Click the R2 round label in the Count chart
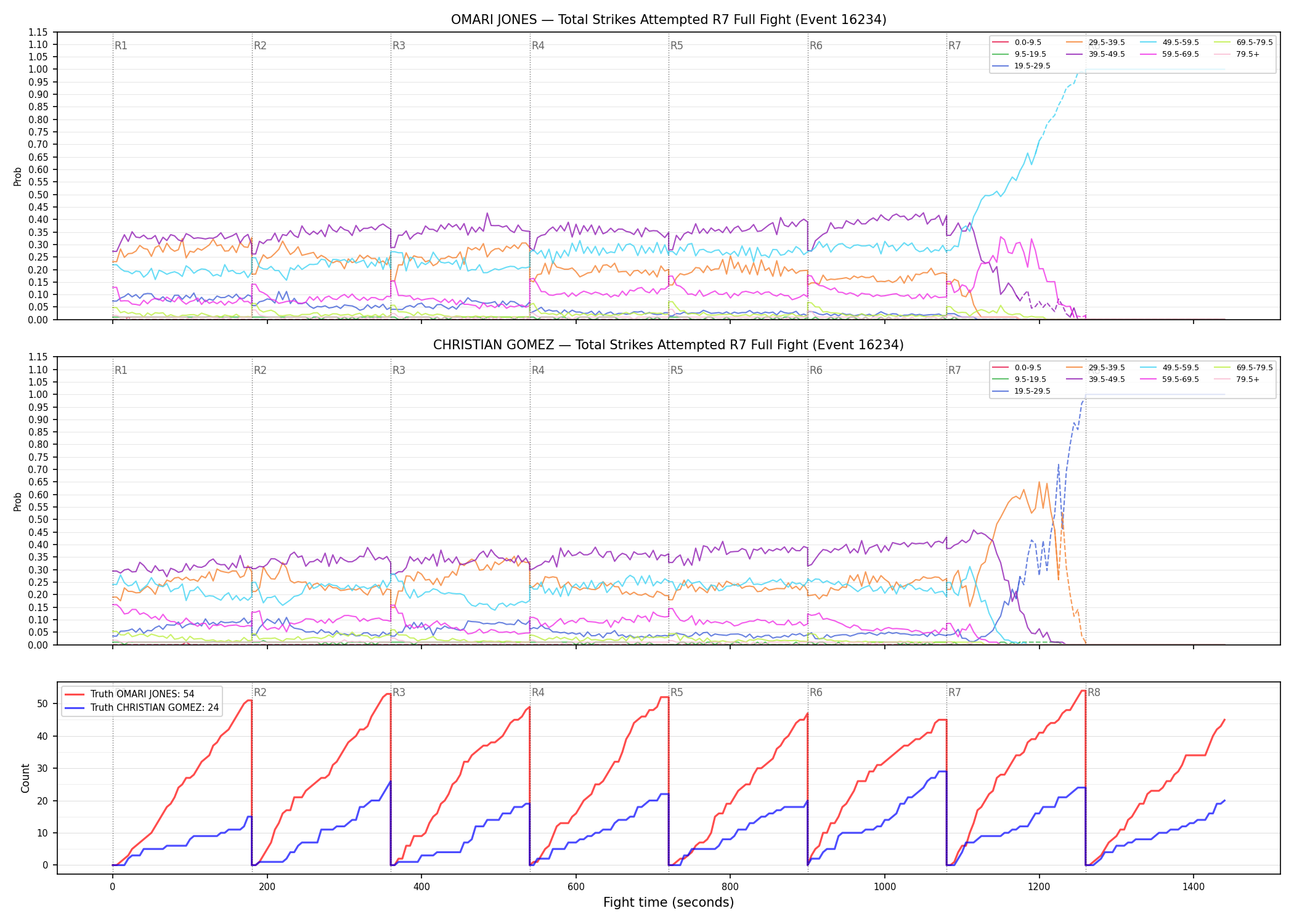 [x=260, y=692]
